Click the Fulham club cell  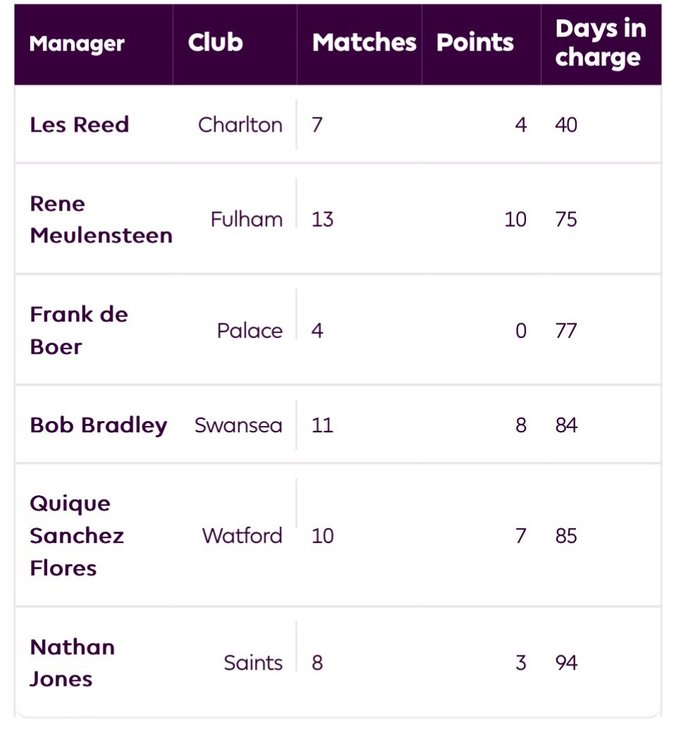(247, 220)
